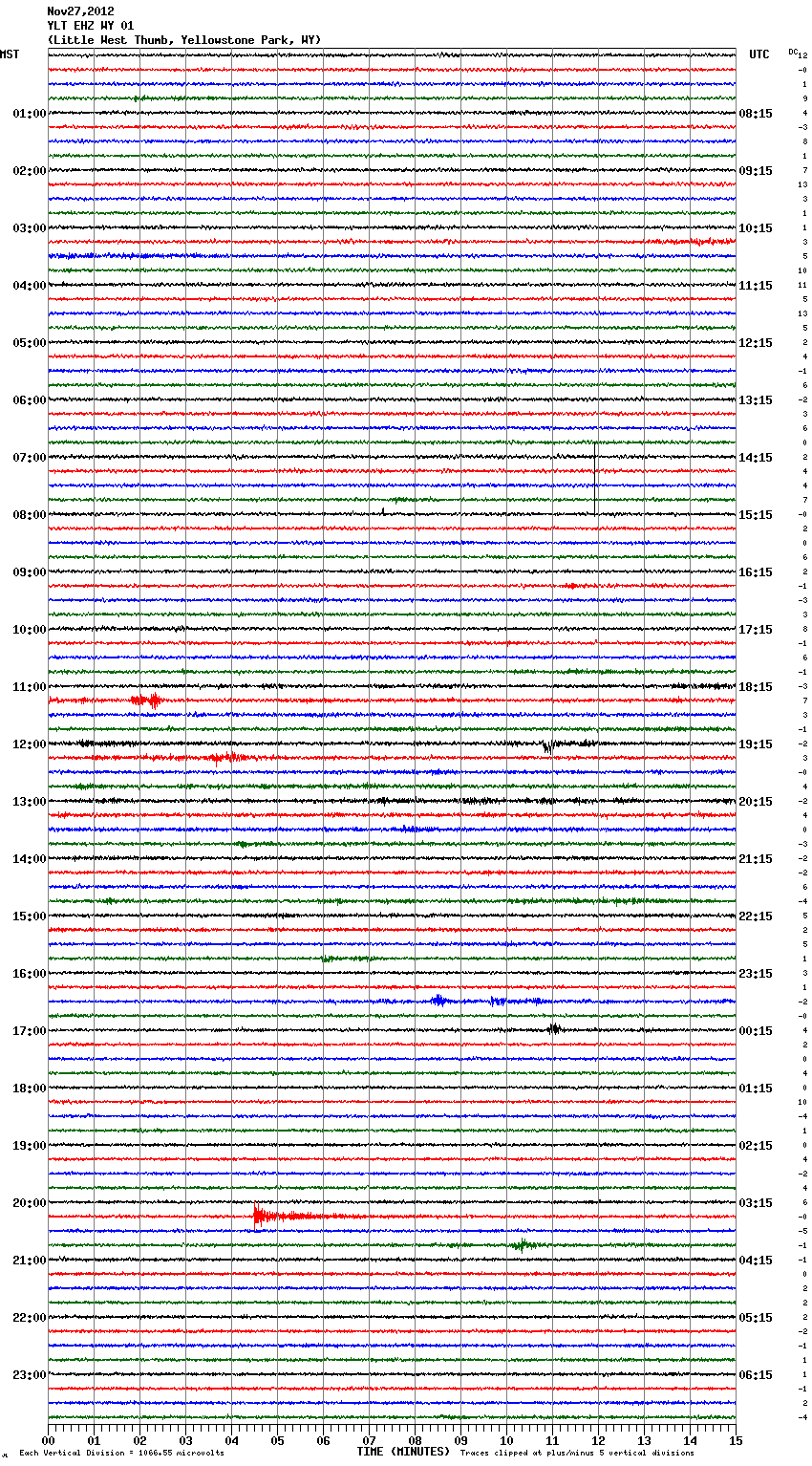This screenshot has width=812, height=1466.
Task: Click the "23:15" UTC time label
Action: pyautogui.click(x=756, y=974)
